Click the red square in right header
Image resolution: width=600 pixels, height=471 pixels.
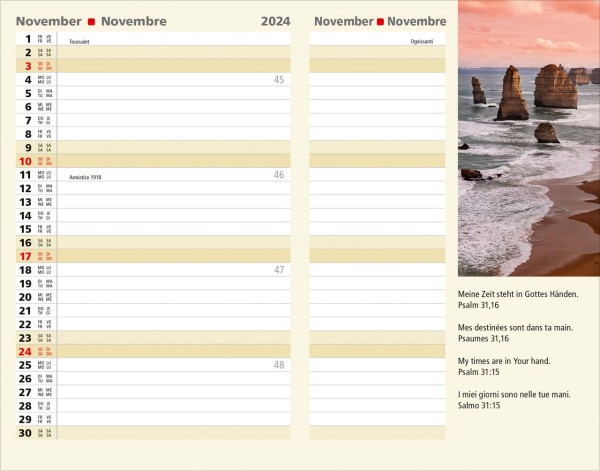point(380,21)
